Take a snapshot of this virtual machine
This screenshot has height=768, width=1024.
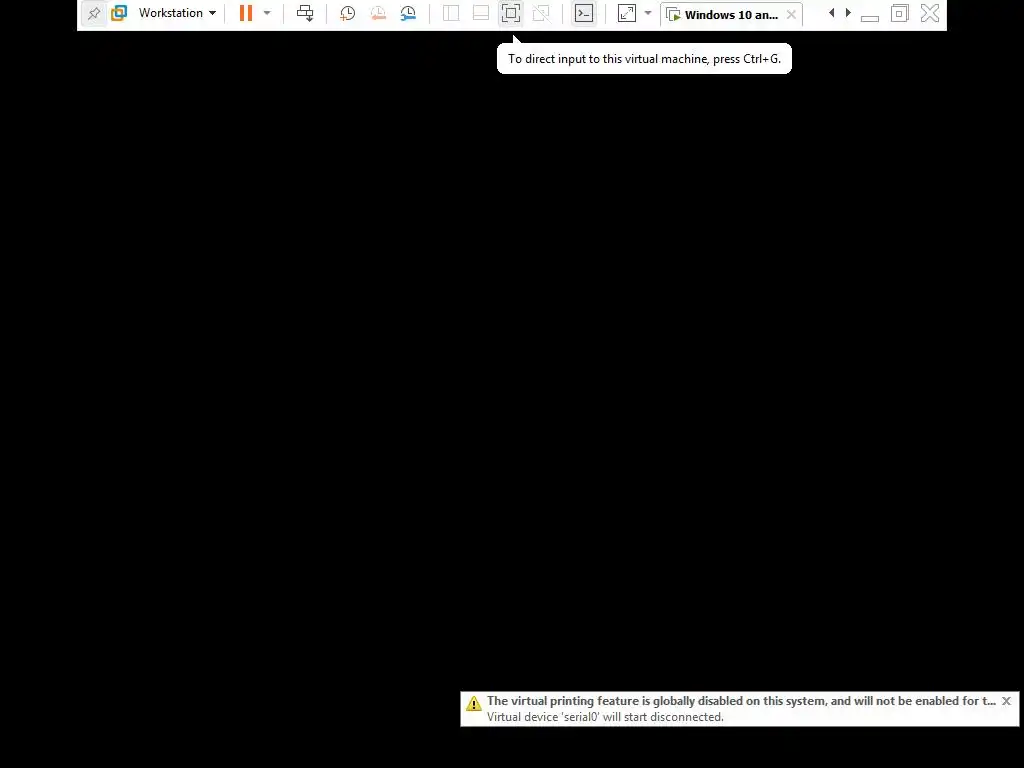point(347,13)
